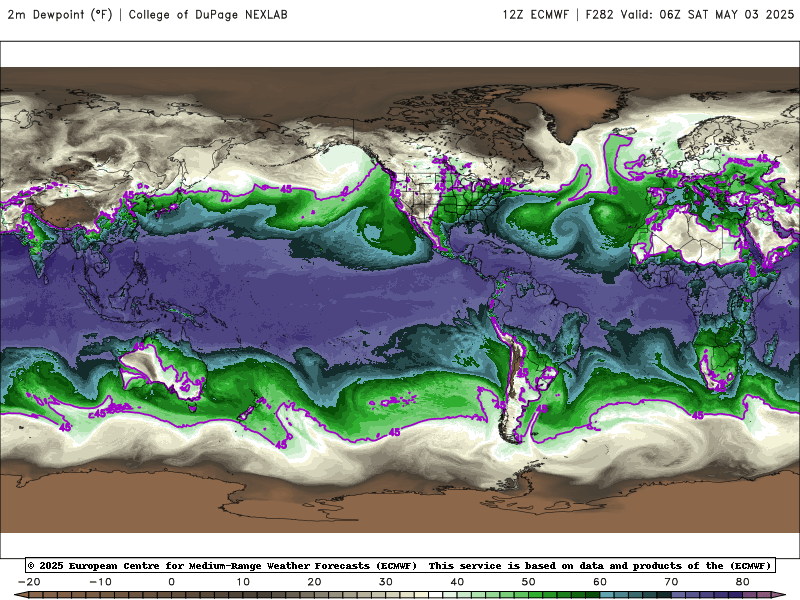Click the '10' color scale label
The image size is (800, 600).
[243, 582]
